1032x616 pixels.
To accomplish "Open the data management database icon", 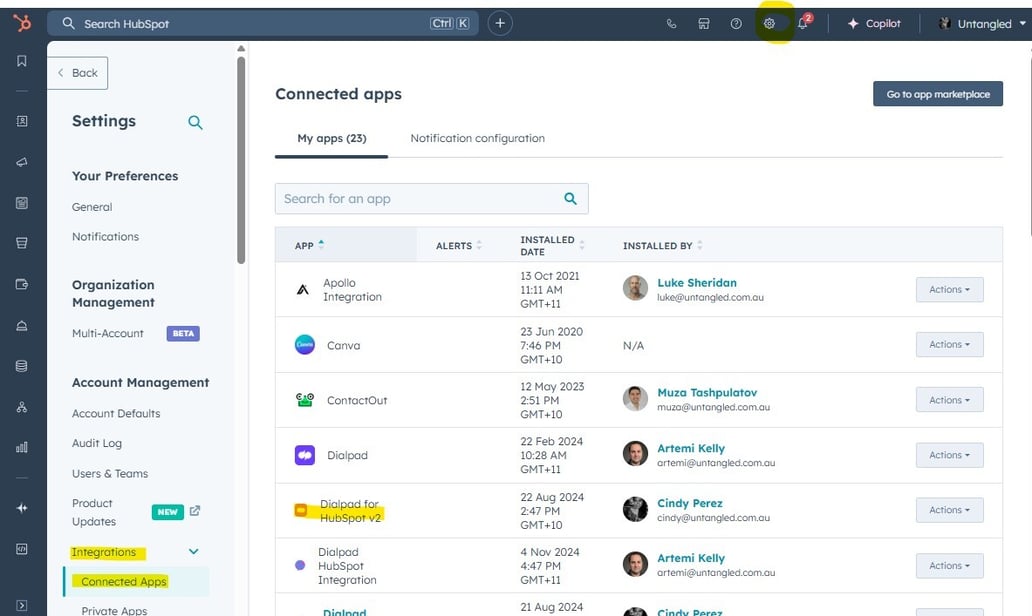I will pos(22,366).
